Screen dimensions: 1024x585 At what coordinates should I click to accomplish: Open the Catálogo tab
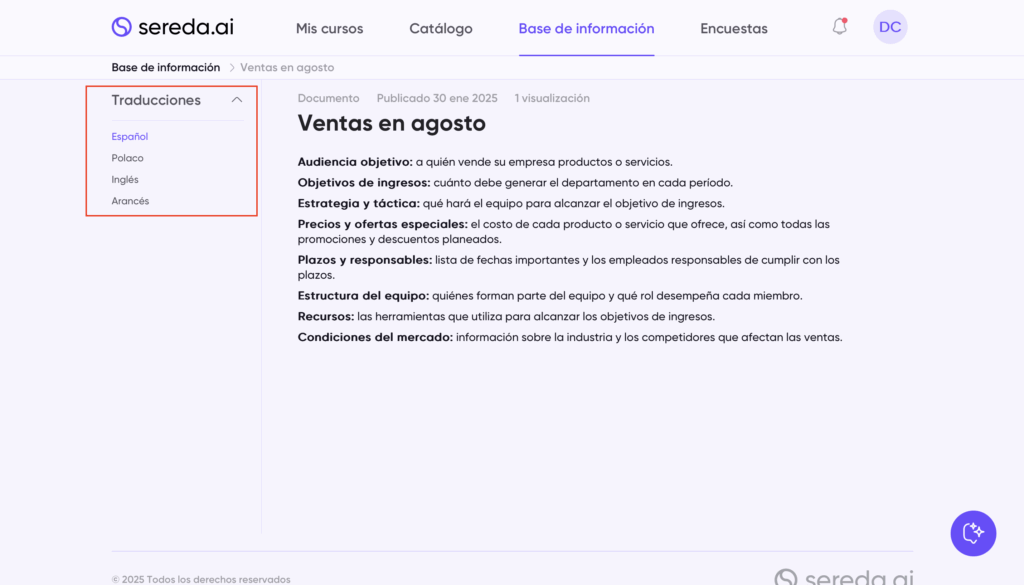440,29
